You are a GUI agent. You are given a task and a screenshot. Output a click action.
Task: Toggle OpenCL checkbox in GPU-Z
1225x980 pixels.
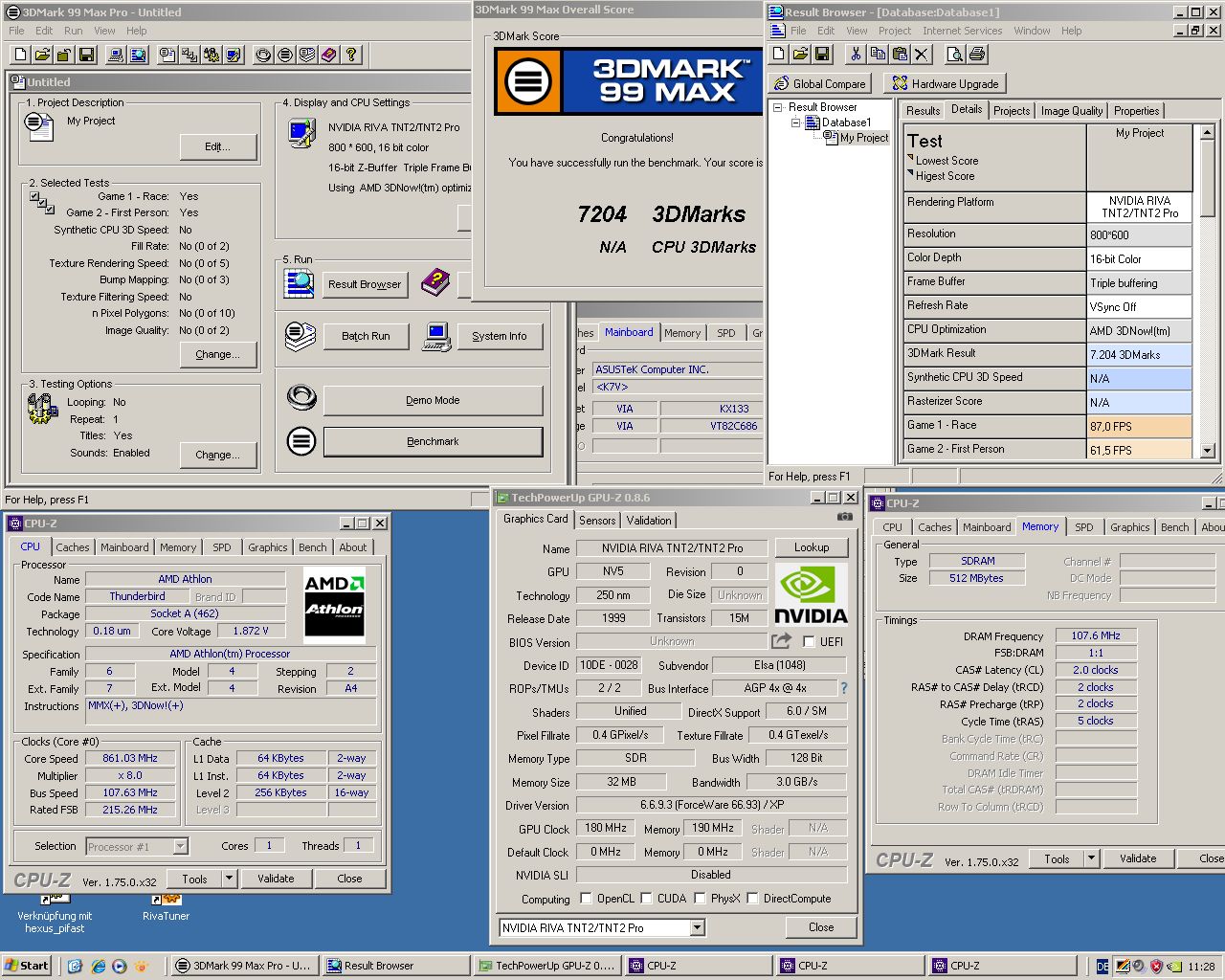point(587,898)
